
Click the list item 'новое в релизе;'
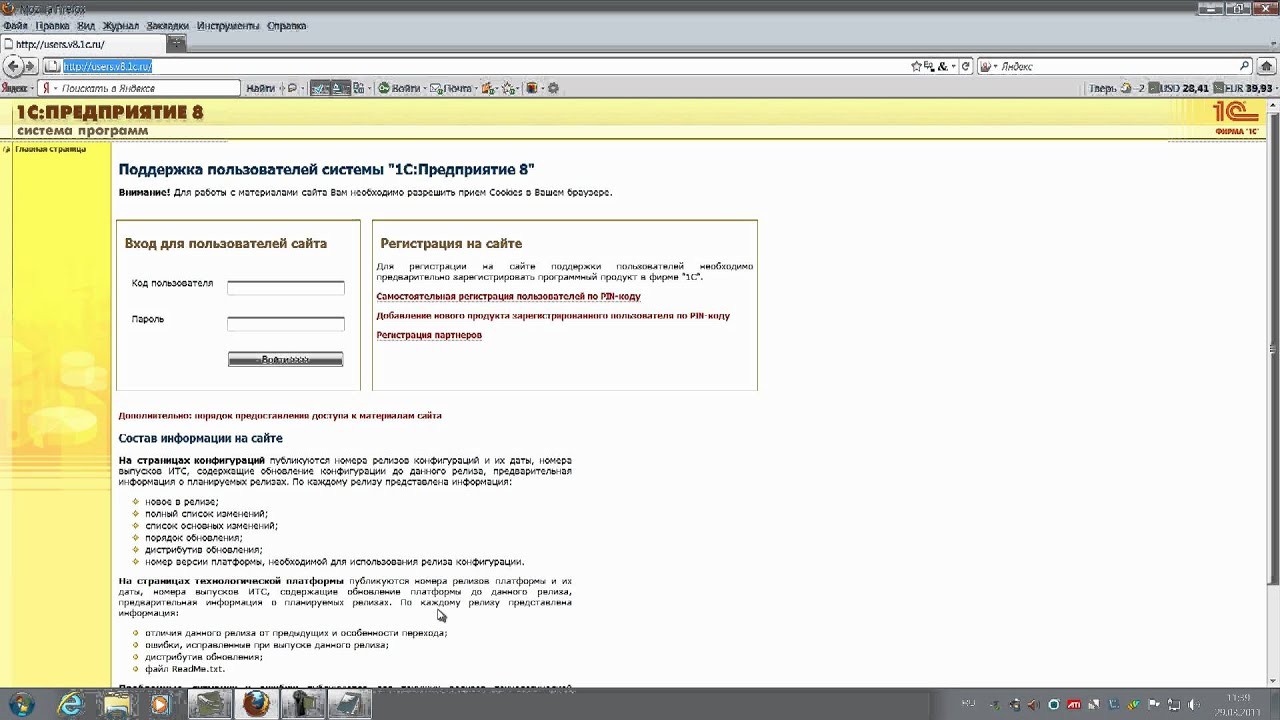point(182,502)
